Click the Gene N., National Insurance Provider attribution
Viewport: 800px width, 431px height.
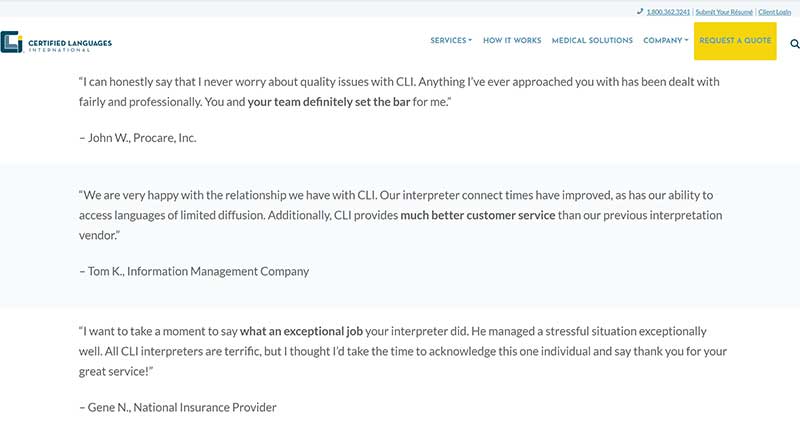click(177, 407)
